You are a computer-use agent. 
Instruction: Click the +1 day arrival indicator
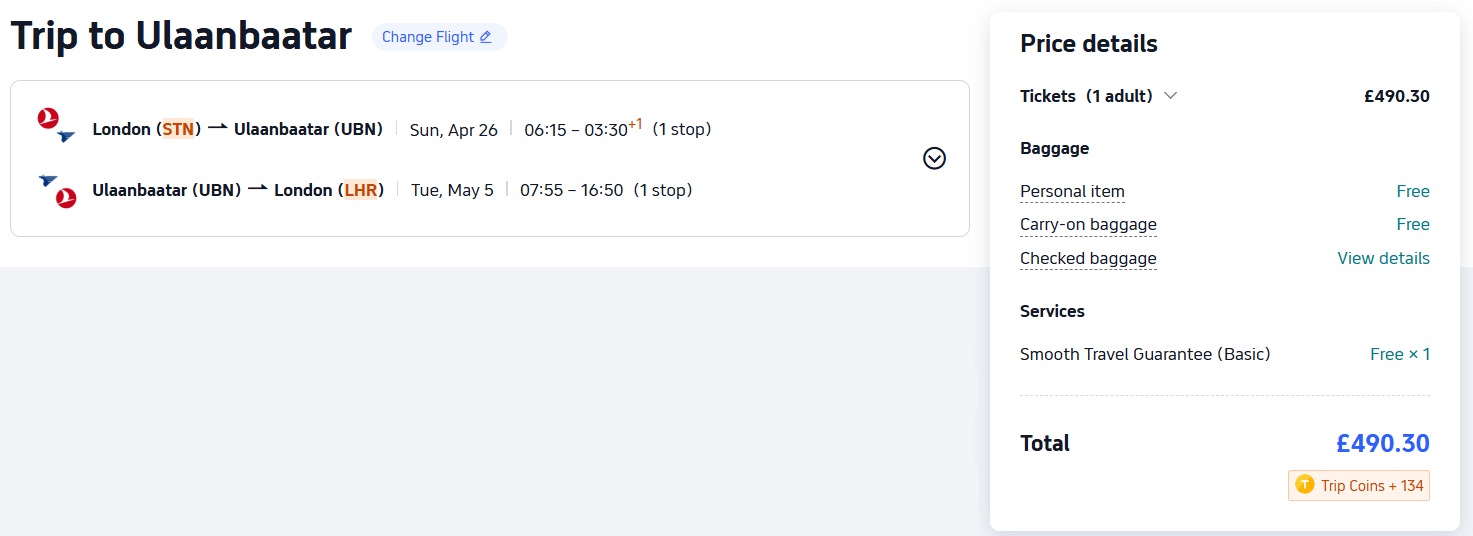(x=635, y=124)
